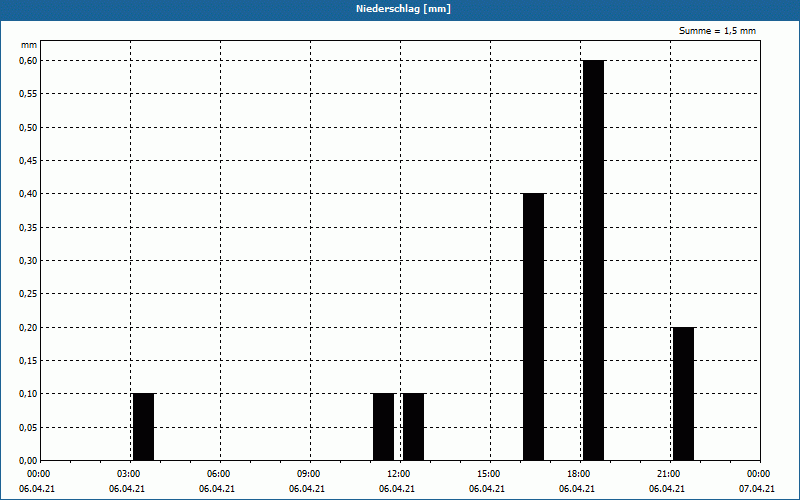Image resolution: width=800 pixels, height=500 pixels.
Task: Select the 0,55 y-axis value
Action: 28,94
